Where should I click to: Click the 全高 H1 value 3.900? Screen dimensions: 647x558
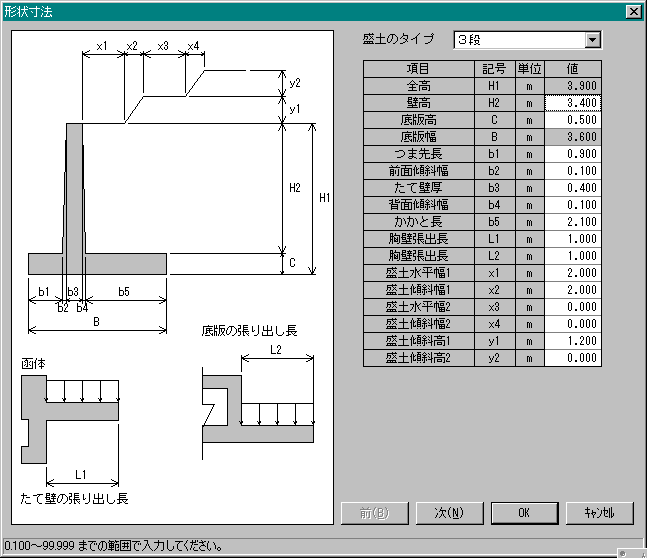(573, 86)
